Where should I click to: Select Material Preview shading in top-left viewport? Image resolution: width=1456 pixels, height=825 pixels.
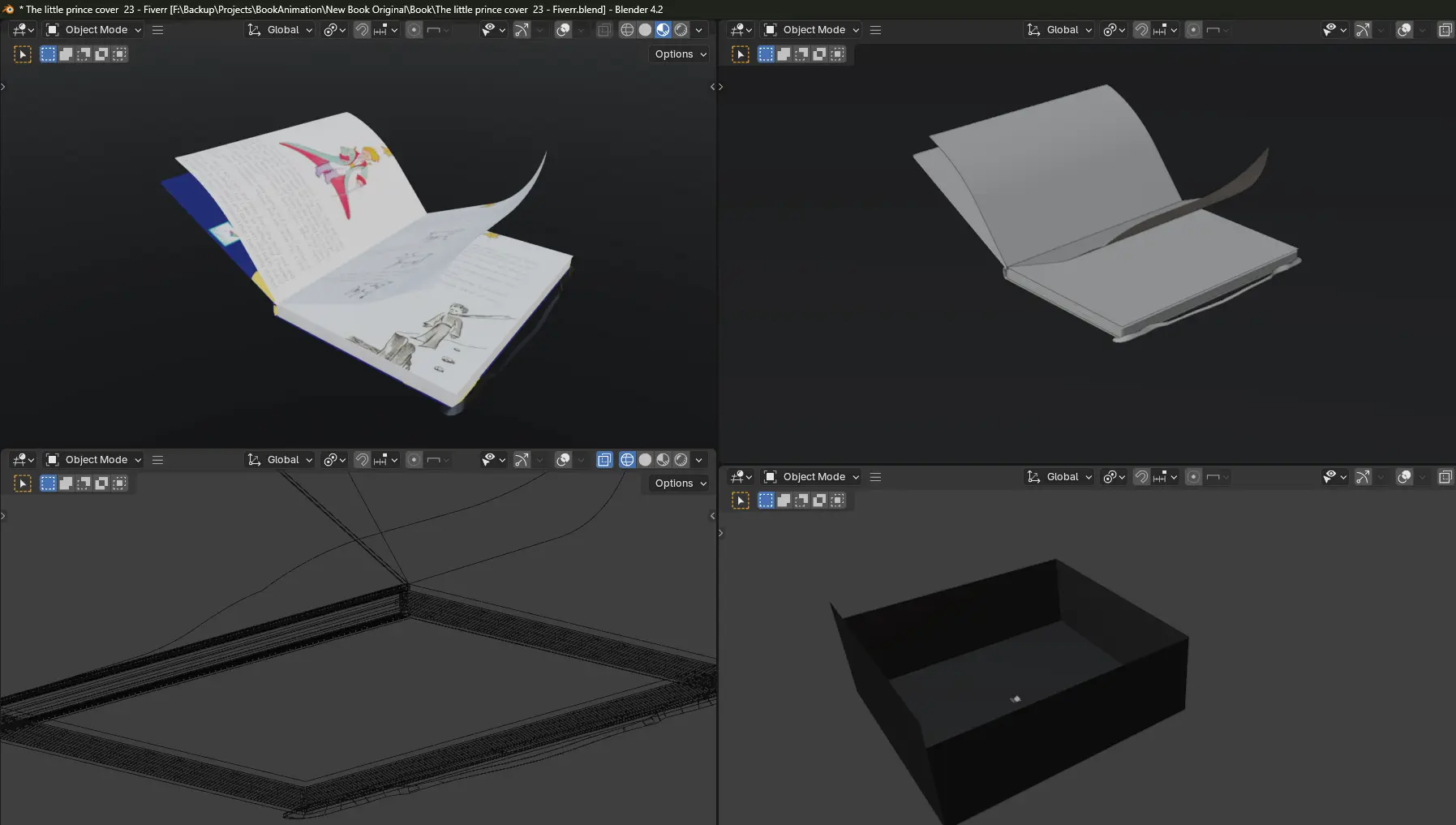pyautogui.click(x=663, y=30)
